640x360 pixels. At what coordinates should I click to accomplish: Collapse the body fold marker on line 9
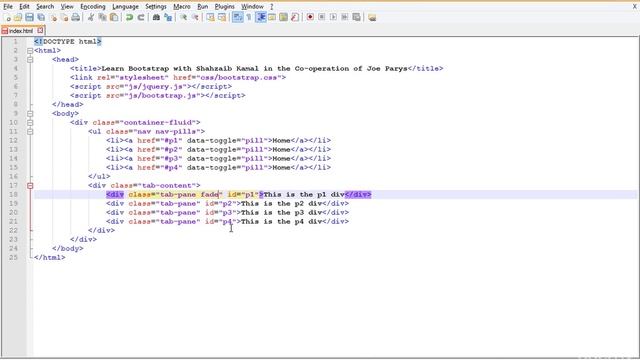pos(30,114)
